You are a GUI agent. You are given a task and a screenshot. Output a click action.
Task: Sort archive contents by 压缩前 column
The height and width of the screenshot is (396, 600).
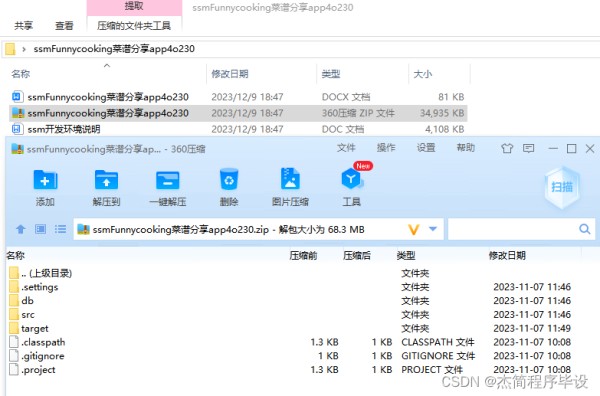click(303, 255)
